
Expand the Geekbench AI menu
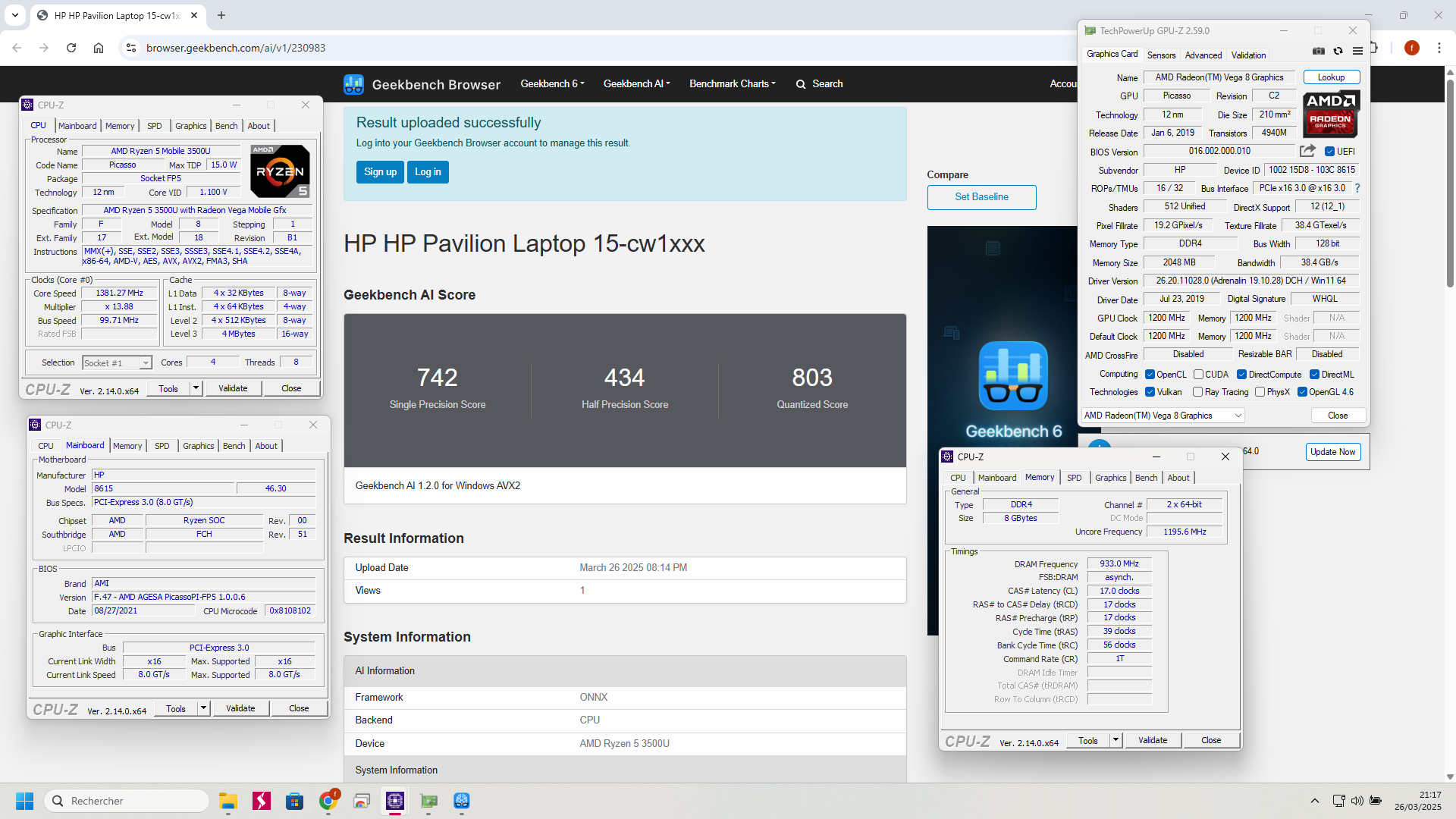pyautogui.click(x=636, y=84)
